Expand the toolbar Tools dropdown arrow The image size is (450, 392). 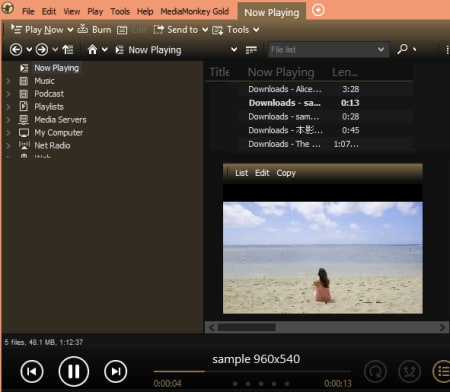click(x=256, y=30)
